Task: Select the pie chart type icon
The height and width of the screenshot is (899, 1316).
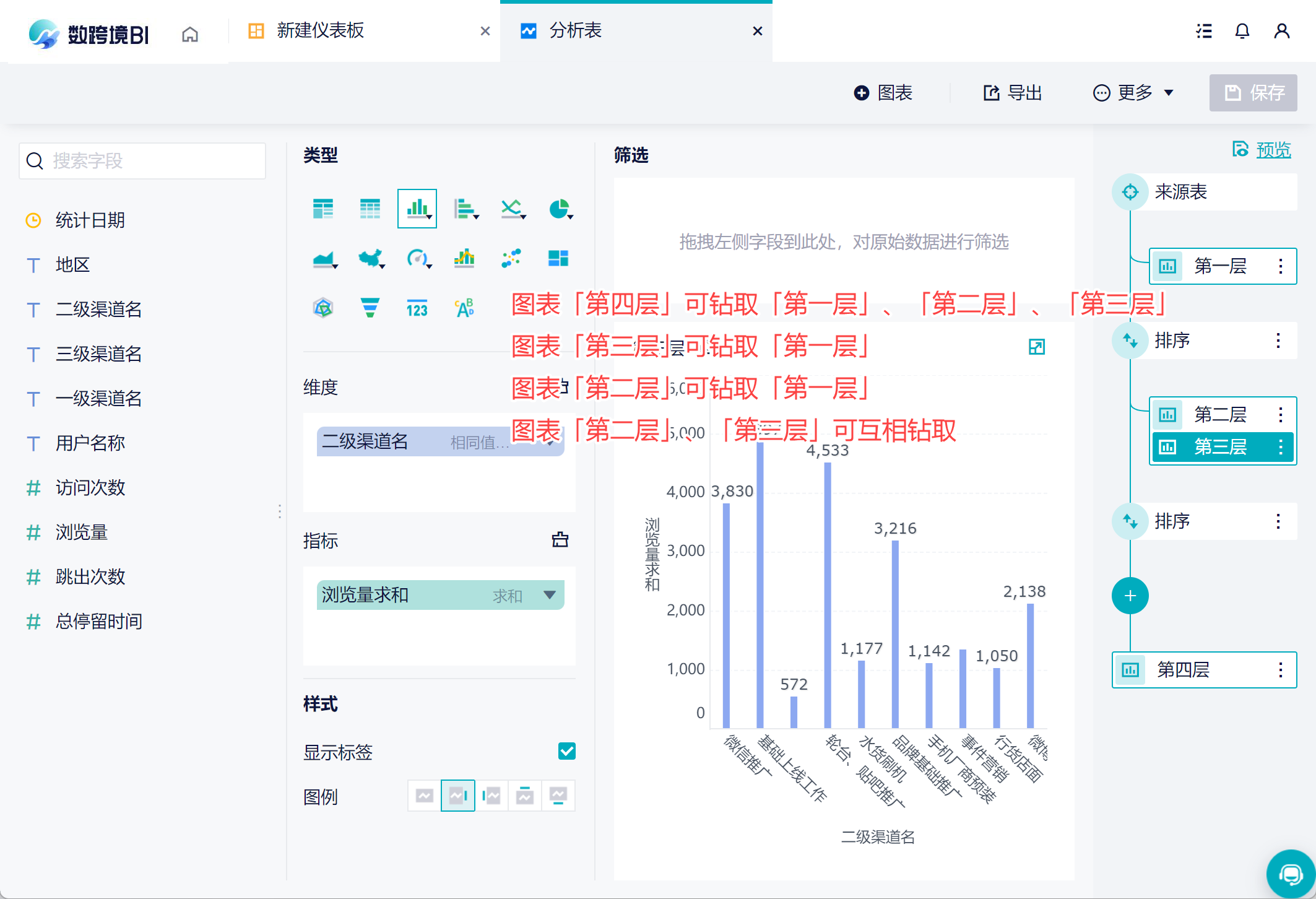Action: (x=559, y=209)
